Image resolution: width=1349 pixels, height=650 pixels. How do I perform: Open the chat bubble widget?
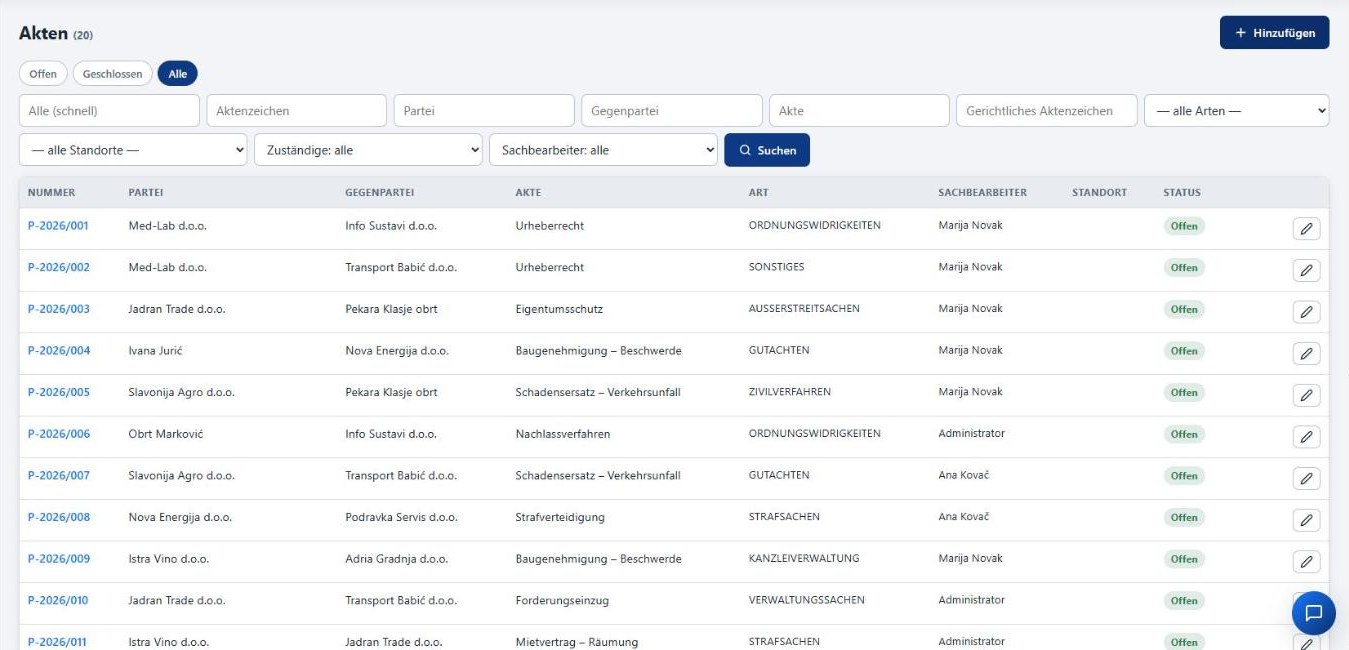pos(1314,613)
